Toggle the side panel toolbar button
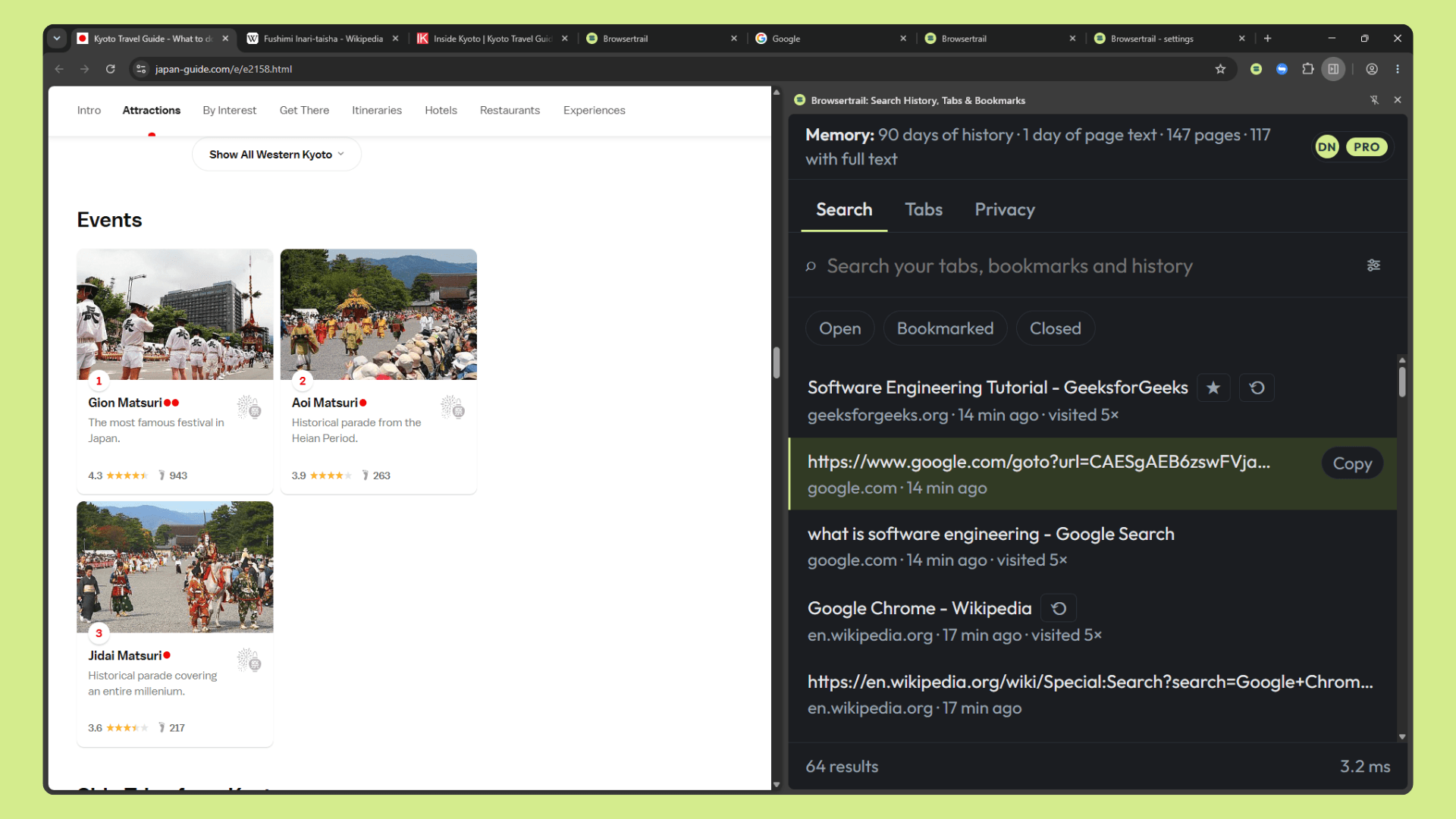The image size is (1456, 819). (x=1333, y=69)
